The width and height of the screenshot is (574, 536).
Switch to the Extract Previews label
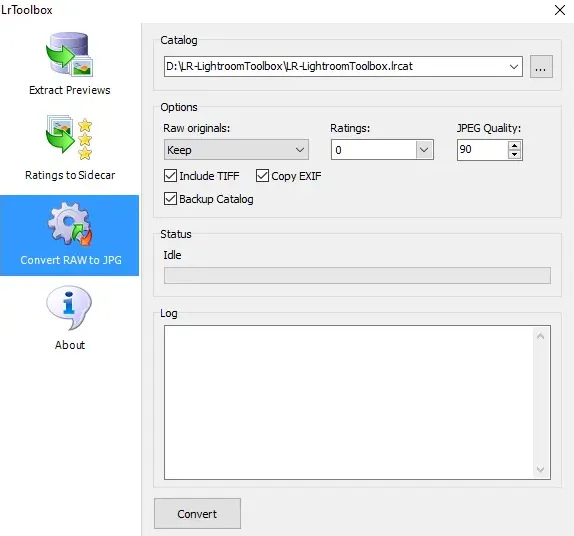point(70,90)
